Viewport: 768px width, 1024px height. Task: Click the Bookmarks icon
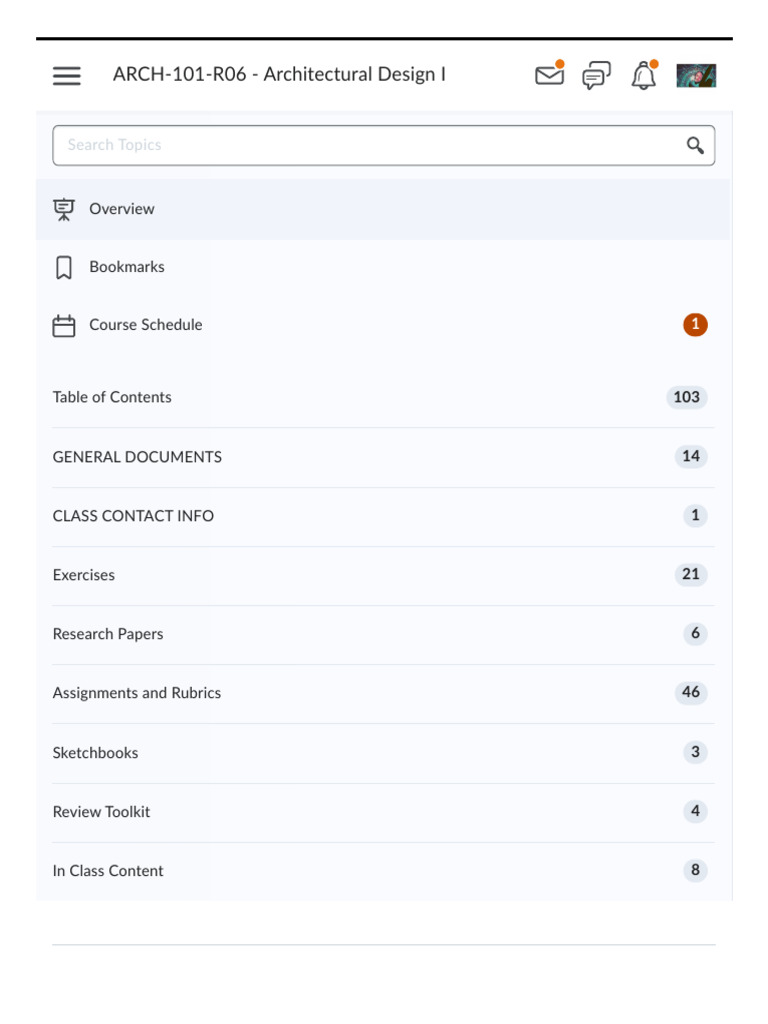64,267
